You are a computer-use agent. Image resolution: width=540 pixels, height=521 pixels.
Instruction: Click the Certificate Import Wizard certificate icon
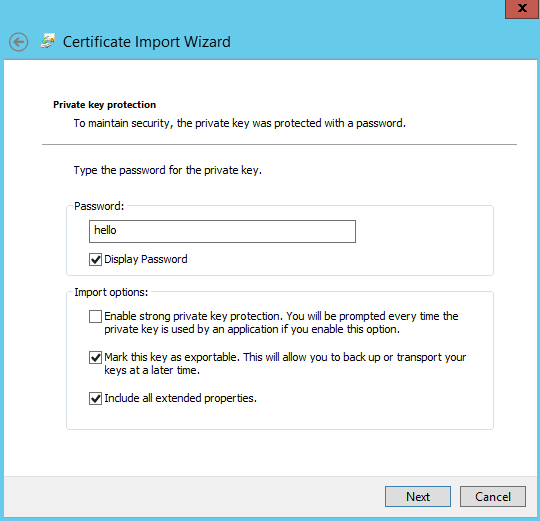pos(48,41)
